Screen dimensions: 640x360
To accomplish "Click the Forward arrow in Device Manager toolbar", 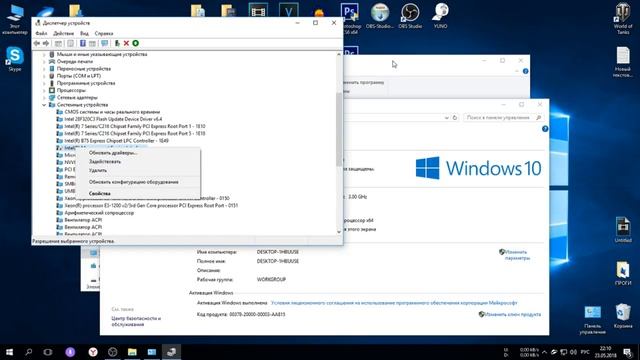I will (x=46, y=43).
